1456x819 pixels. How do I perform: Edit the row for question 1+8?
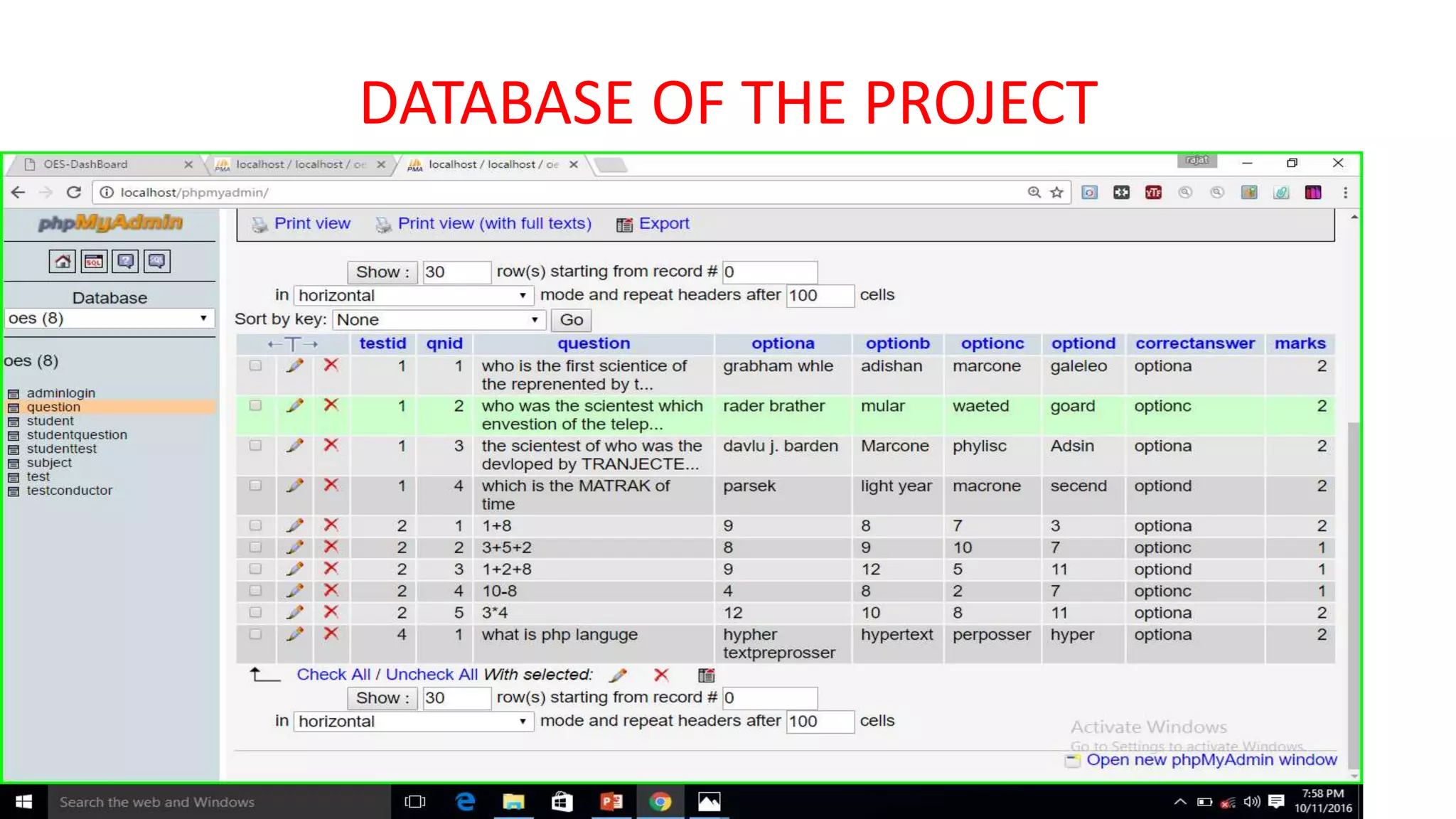(294, 525)
